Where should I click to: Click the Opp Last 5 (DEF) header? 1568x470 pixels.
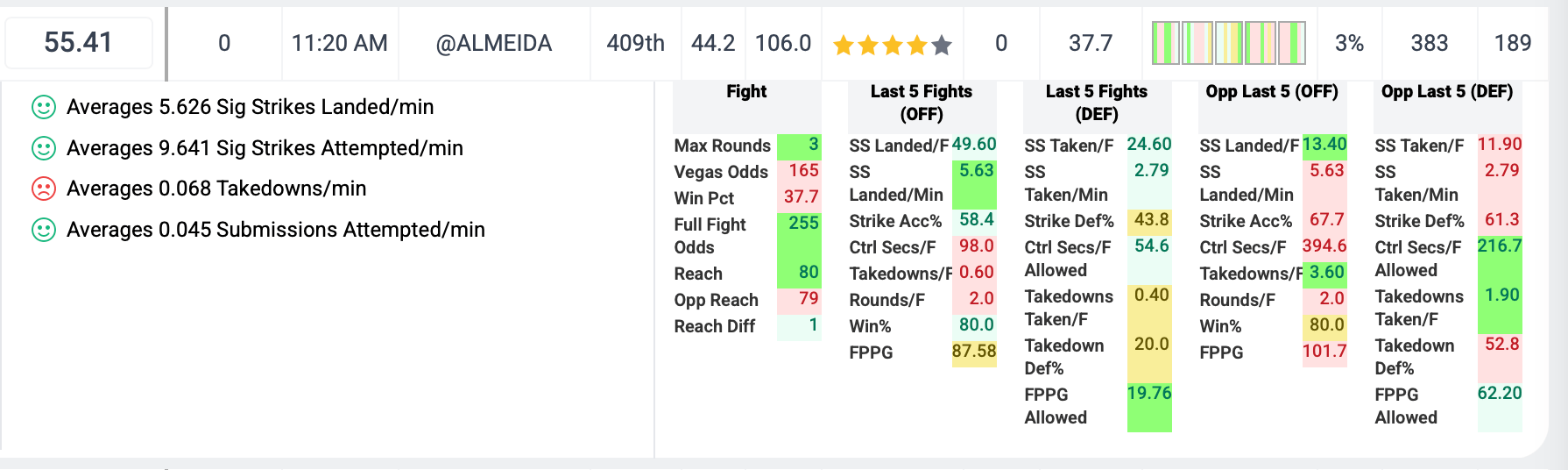(1447, 91)
